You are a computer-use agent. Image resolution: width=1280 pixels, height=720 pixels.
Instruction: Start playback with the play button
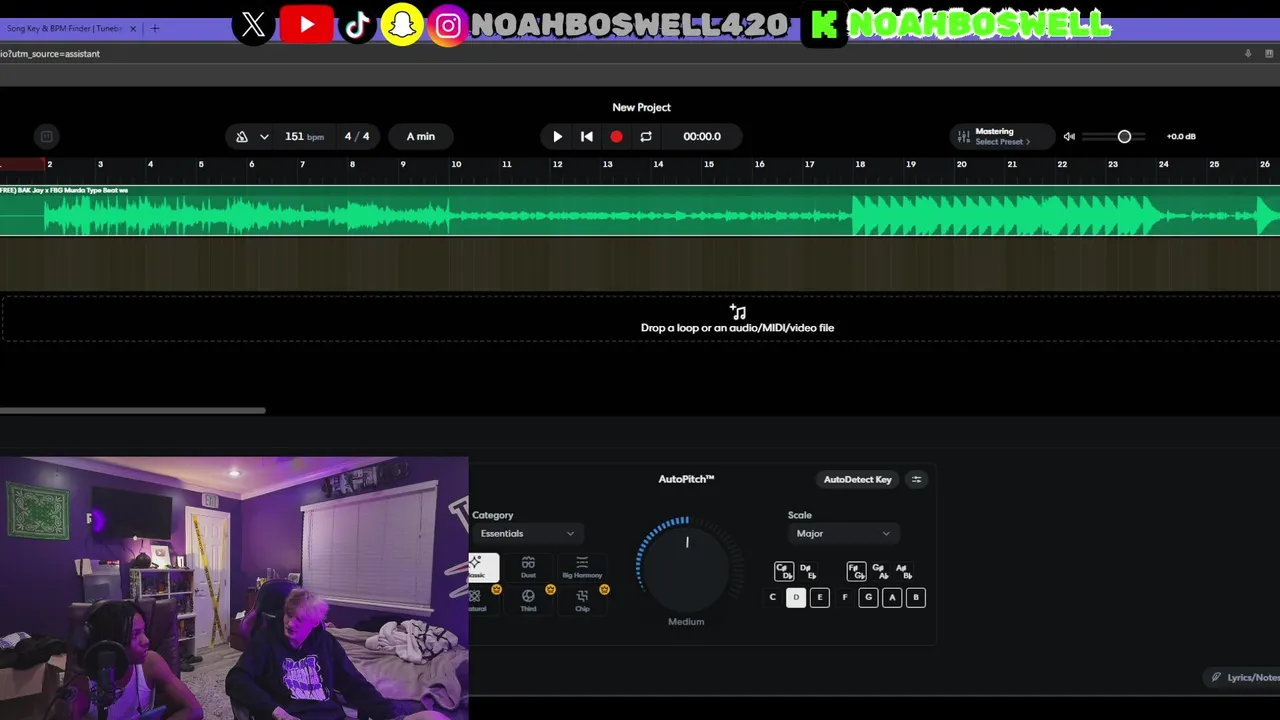[557, 137]
